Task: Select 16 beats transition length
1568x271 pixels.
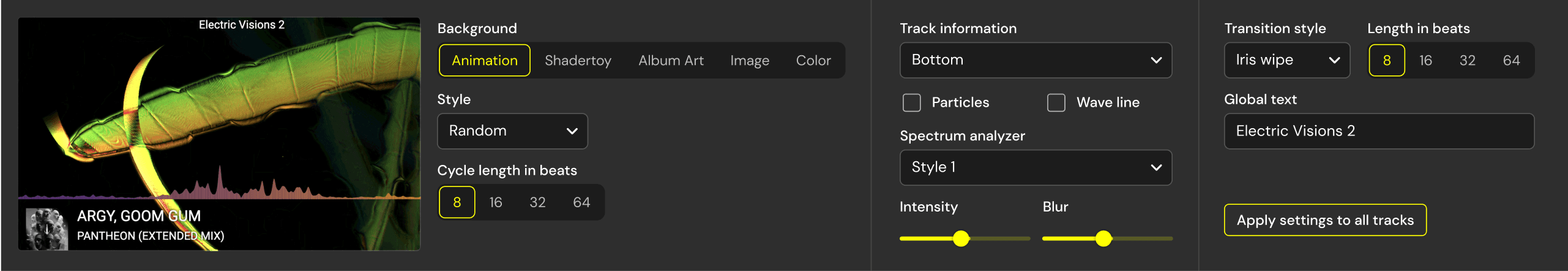Action: point(1425,60)
